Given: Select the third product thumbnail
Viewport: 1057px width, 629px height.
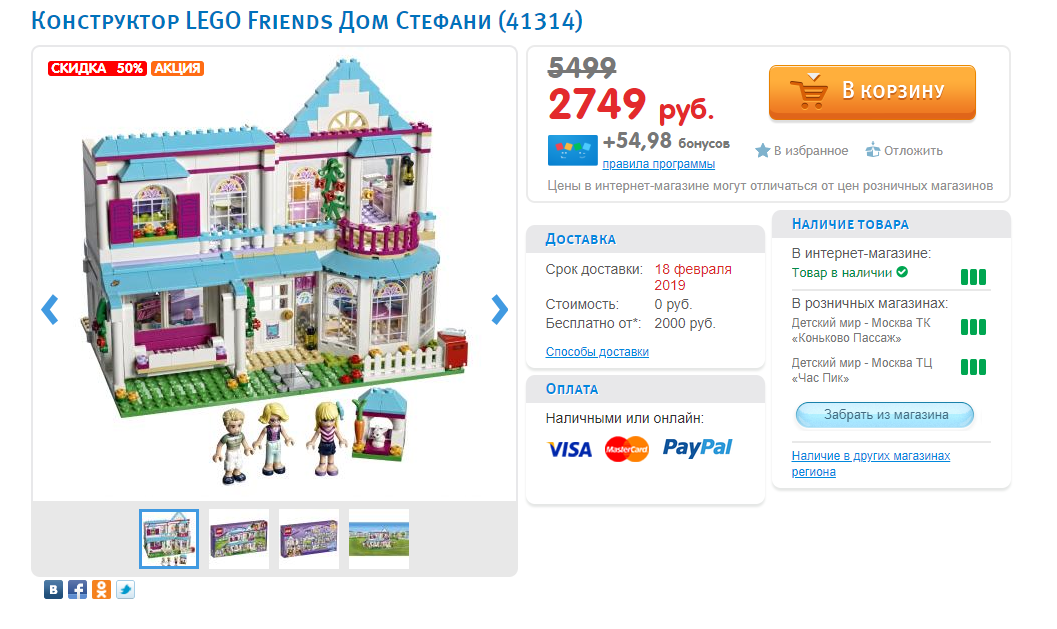Looking at the screenshot, I should point(309,539).
